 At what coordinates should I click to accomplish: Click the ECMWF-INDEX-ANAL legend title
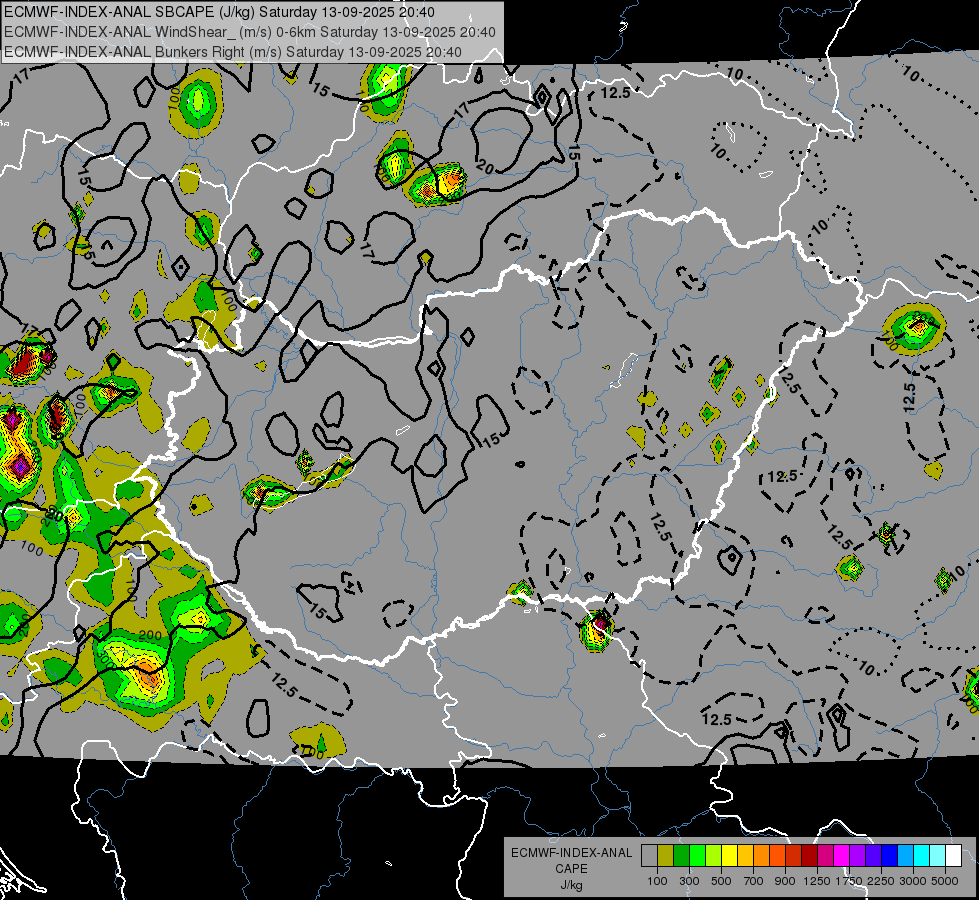pos(571,853)
